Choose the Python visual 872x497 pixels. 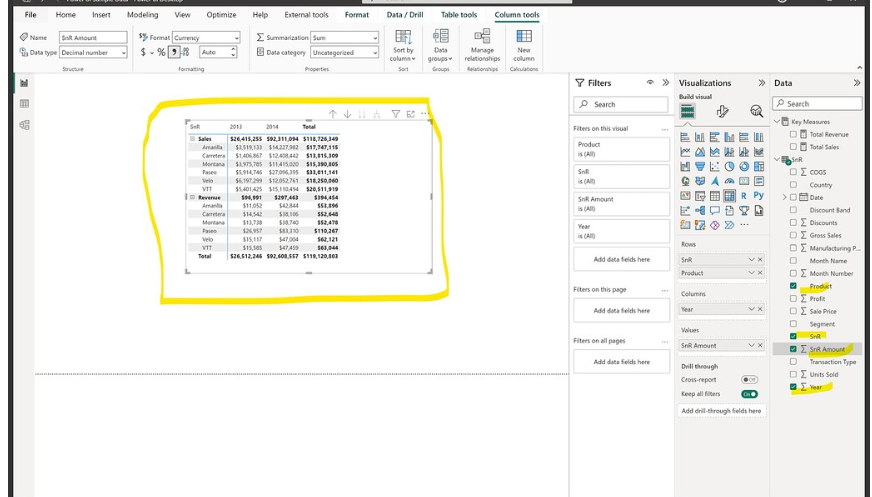coord(759,196)
